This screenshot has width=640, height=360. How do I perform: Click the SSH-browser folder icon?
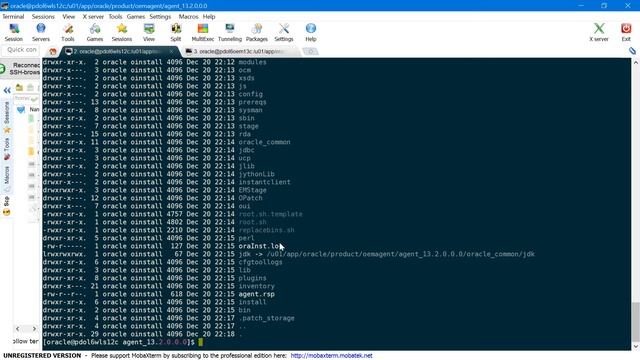coord(19,87)
